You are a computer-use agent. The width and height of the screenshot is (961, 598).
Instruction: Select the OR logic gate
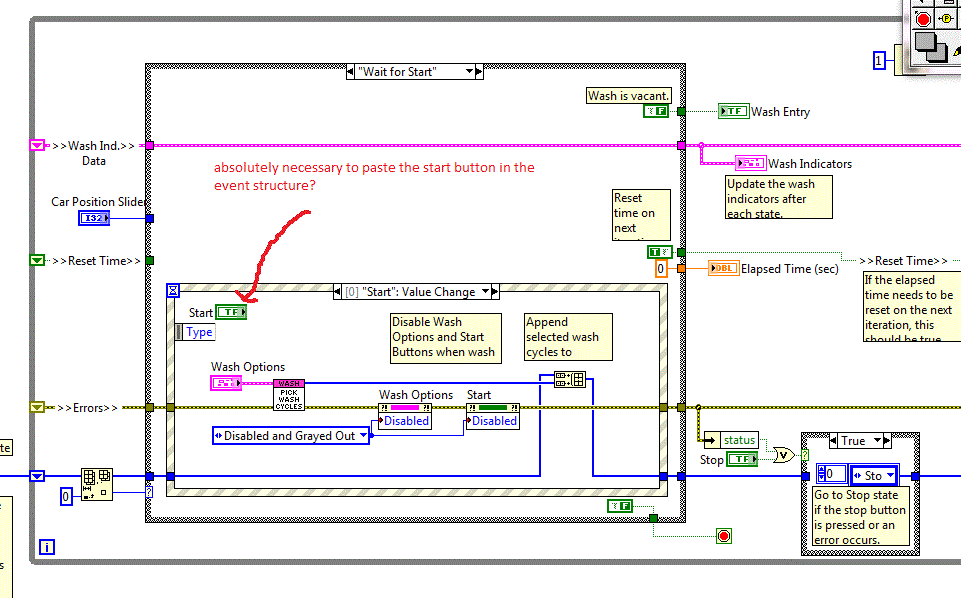784,455
